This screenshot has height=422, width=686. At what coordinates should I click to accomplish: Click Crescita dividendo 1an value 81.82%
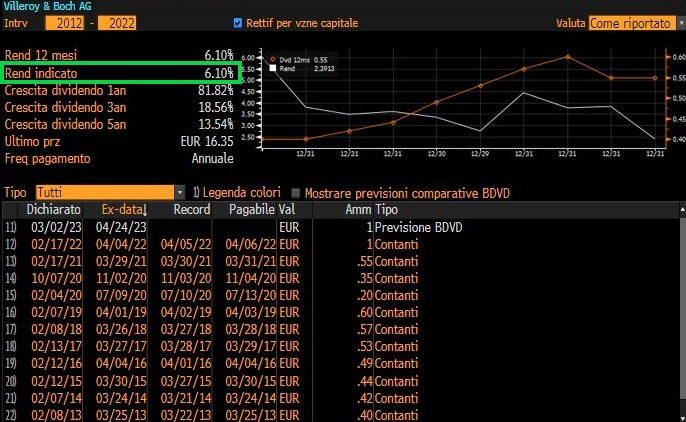[215, 91]
